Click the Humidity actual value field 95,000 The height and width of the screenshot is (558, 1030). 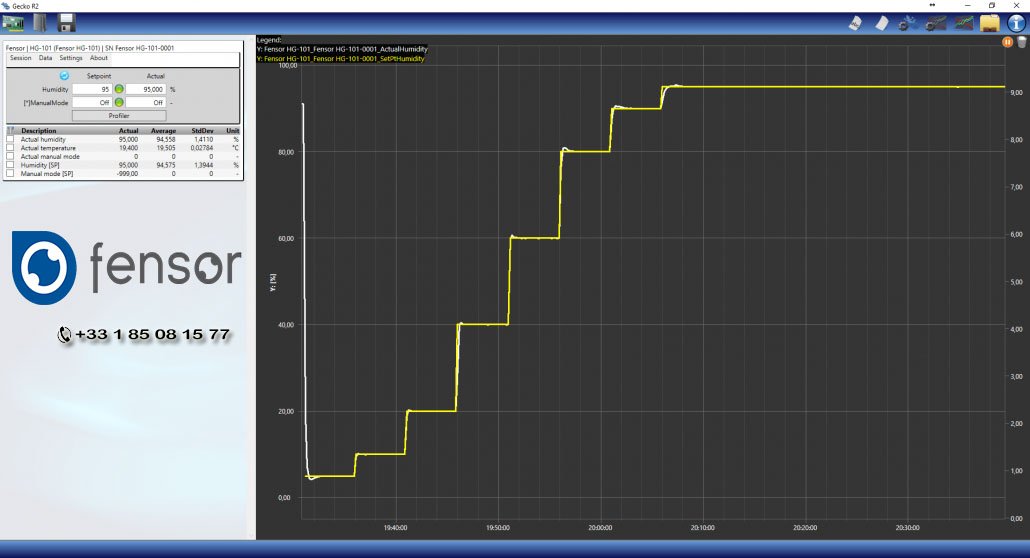click(145, 89)
